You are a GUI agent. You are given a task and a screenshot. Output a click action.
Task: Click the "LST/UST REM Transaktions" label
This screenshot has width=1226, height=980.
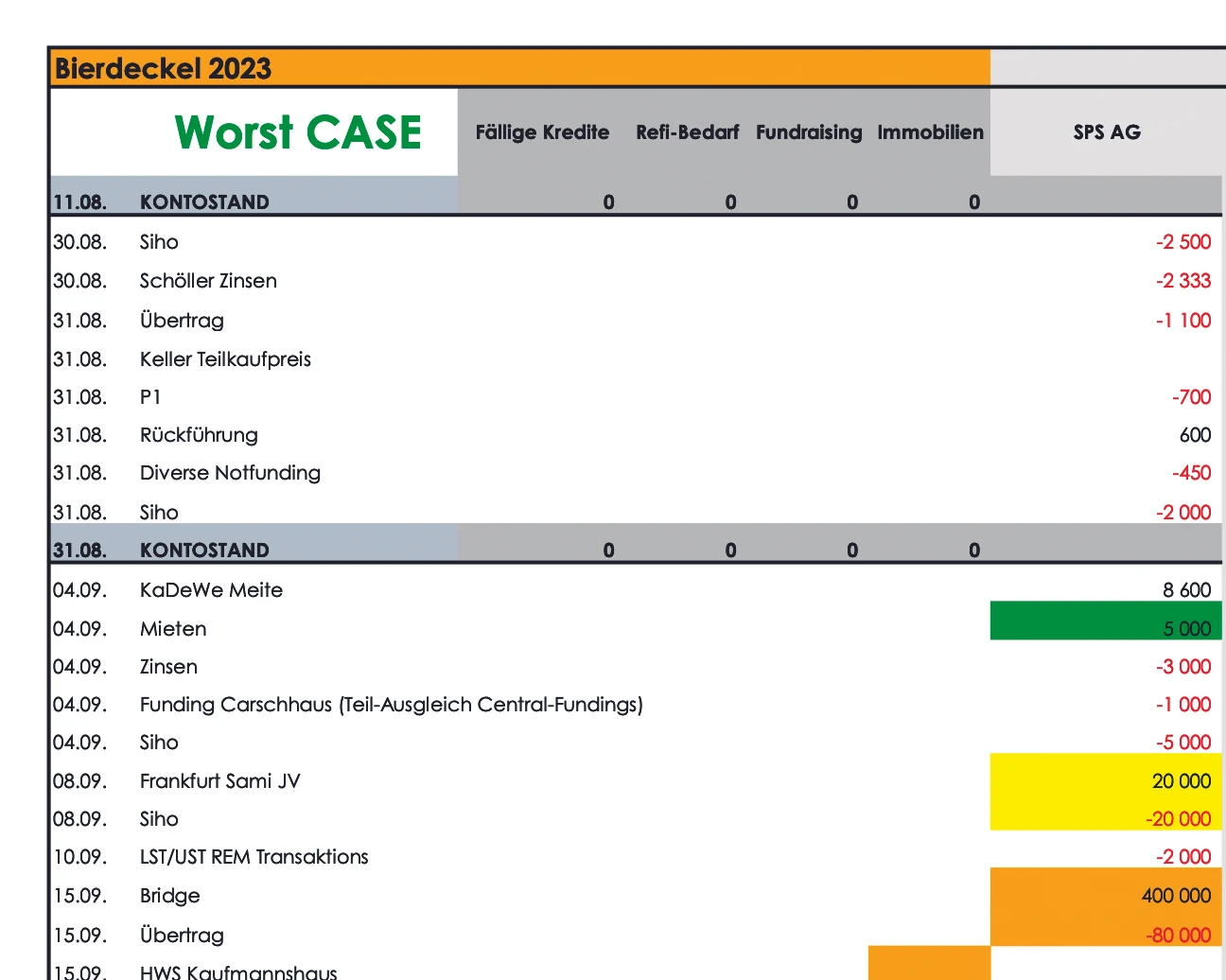tap(254, 857)
